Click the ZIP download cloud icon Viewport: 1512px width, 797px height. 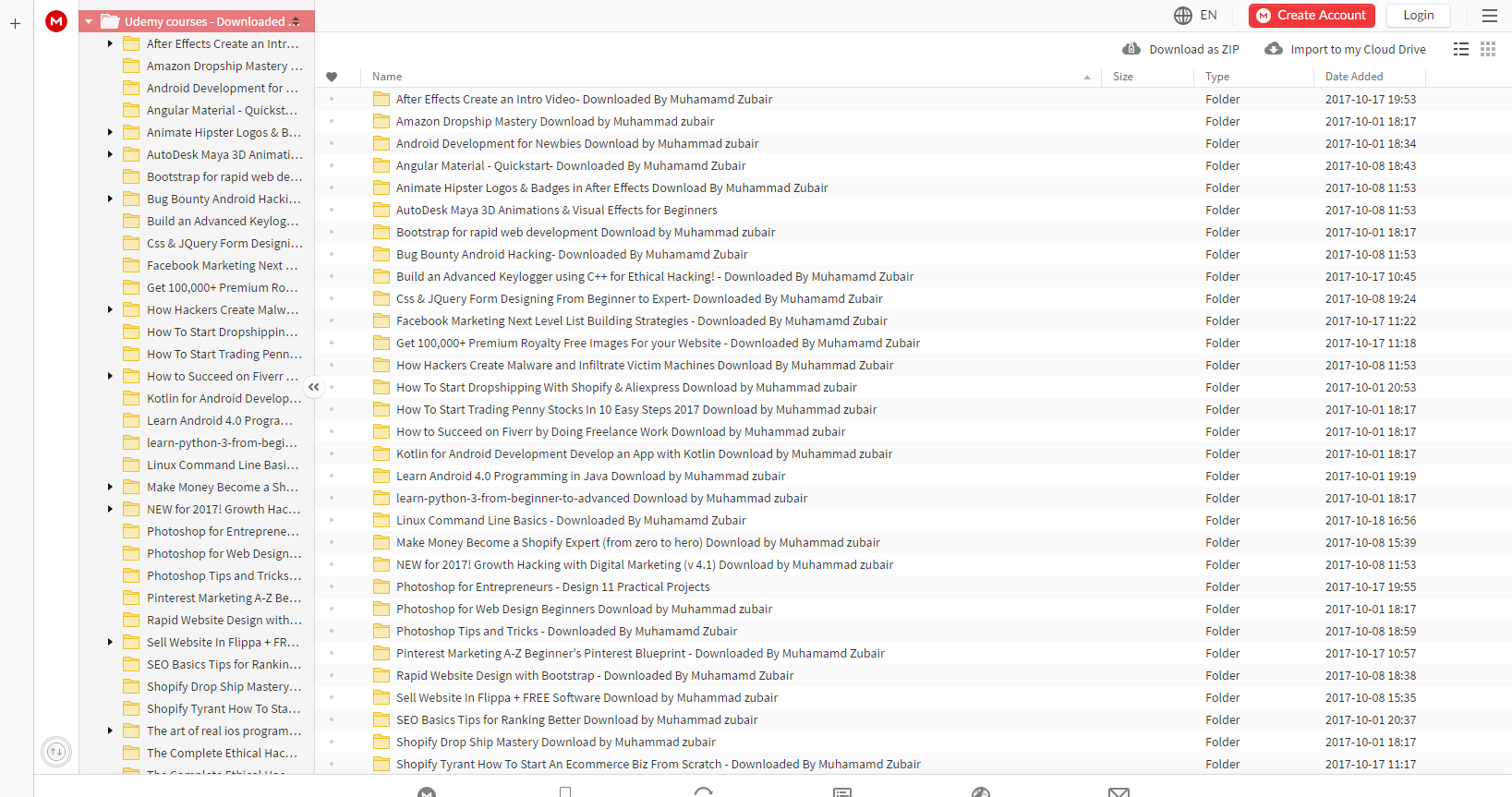pos(1131,49)
